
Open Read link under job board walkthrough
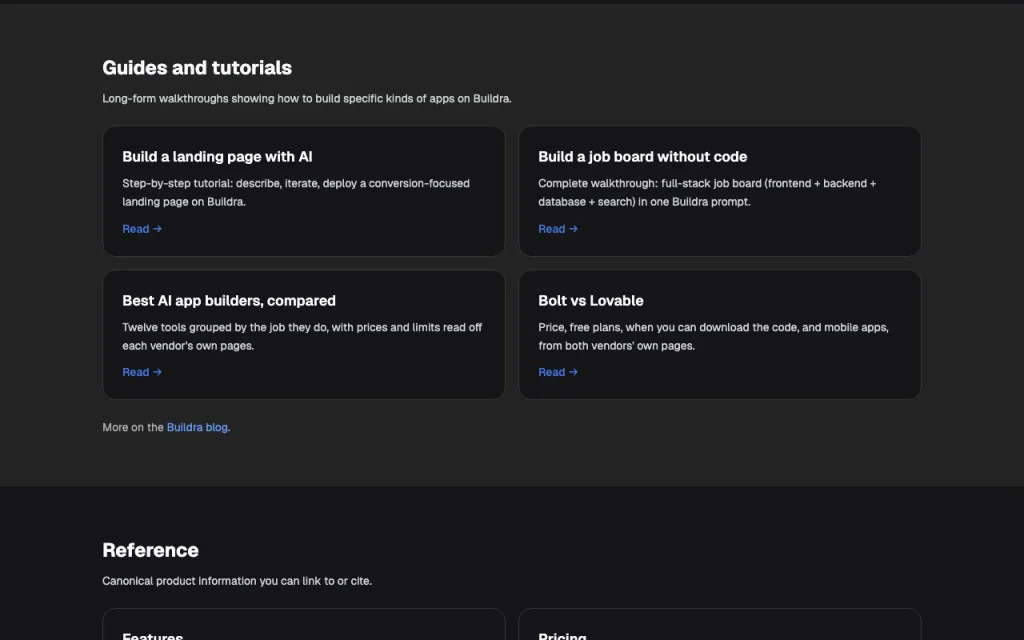pos(558,229)
